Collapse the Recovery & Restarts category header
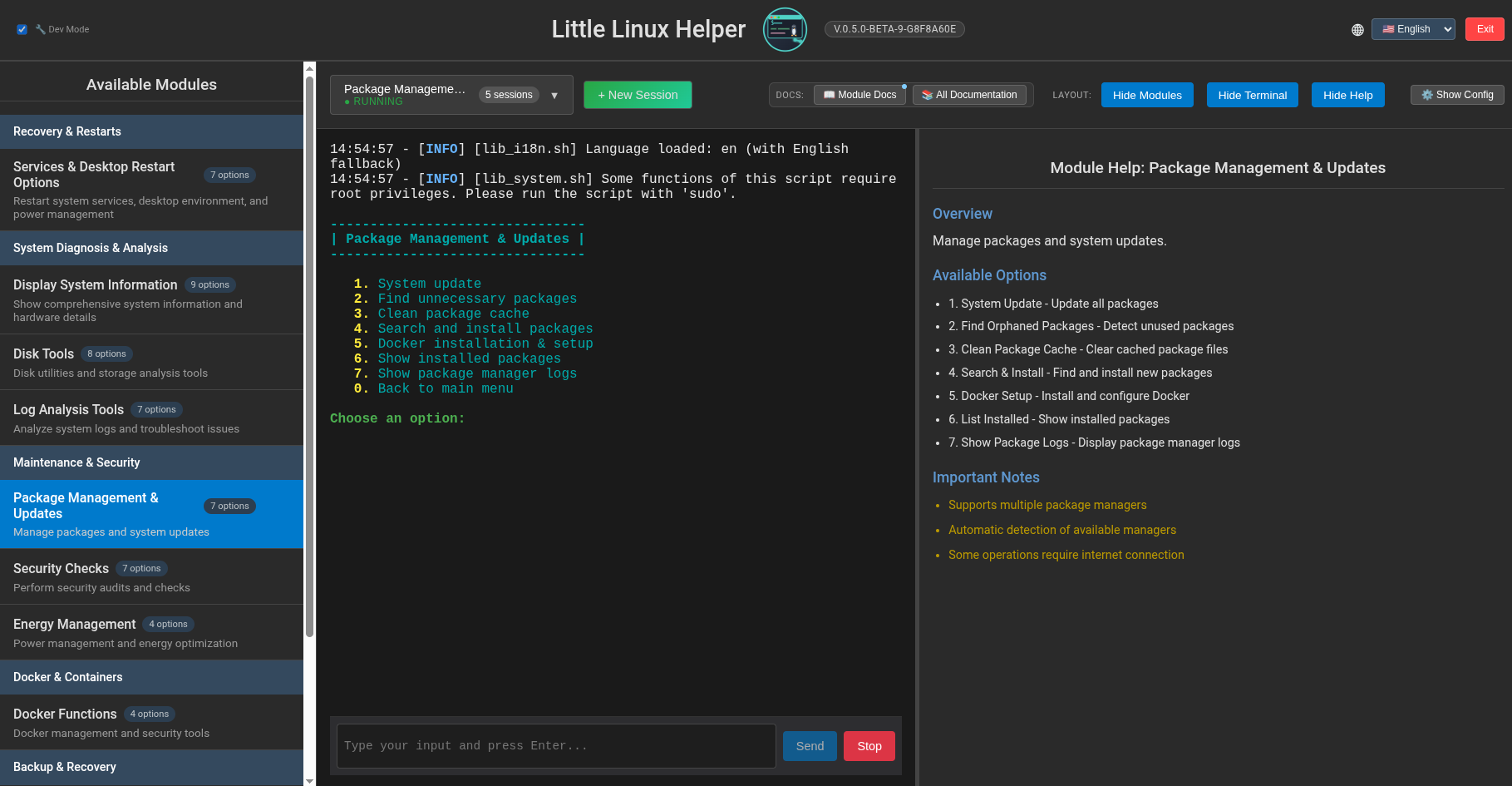 tap(151, 131)
